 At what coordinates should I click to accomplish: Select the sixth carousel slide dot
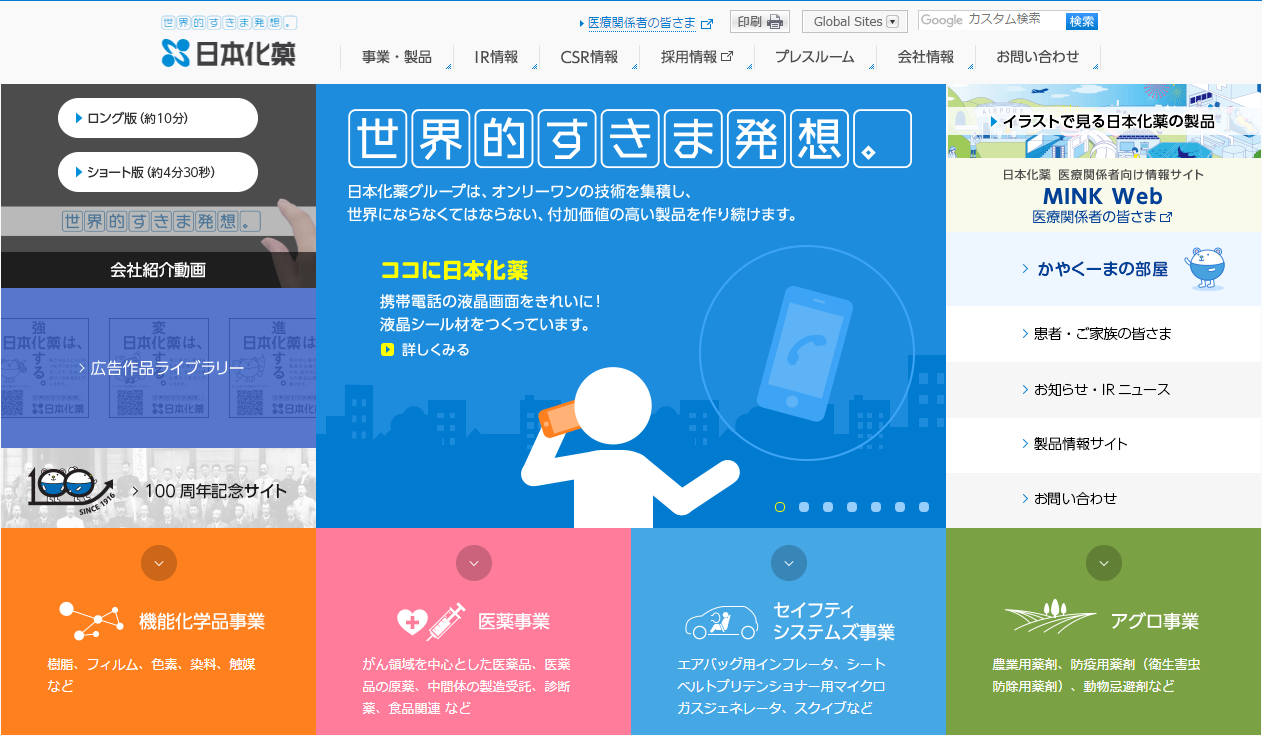pyautogui.click(x=900, y=507)
